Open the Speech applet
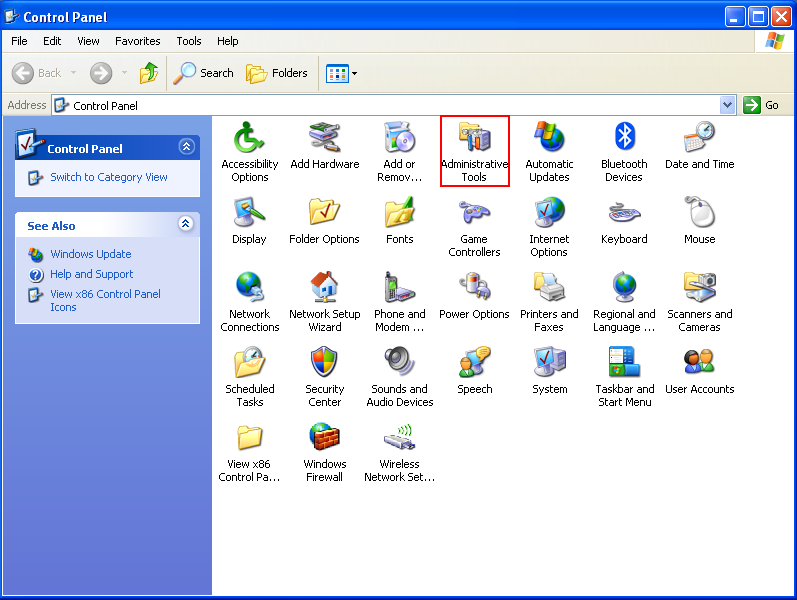 (474, 371)
